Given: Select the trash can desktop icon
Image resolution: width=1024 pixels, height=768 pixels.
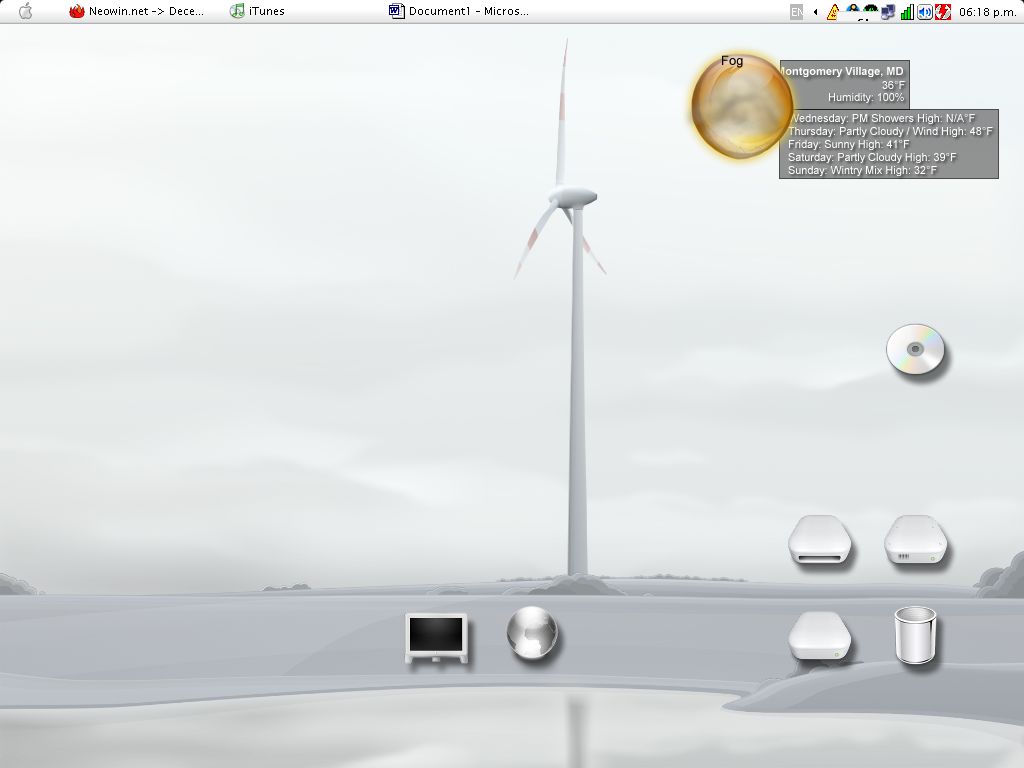Looking at the screenshot, I should (916, 637).
